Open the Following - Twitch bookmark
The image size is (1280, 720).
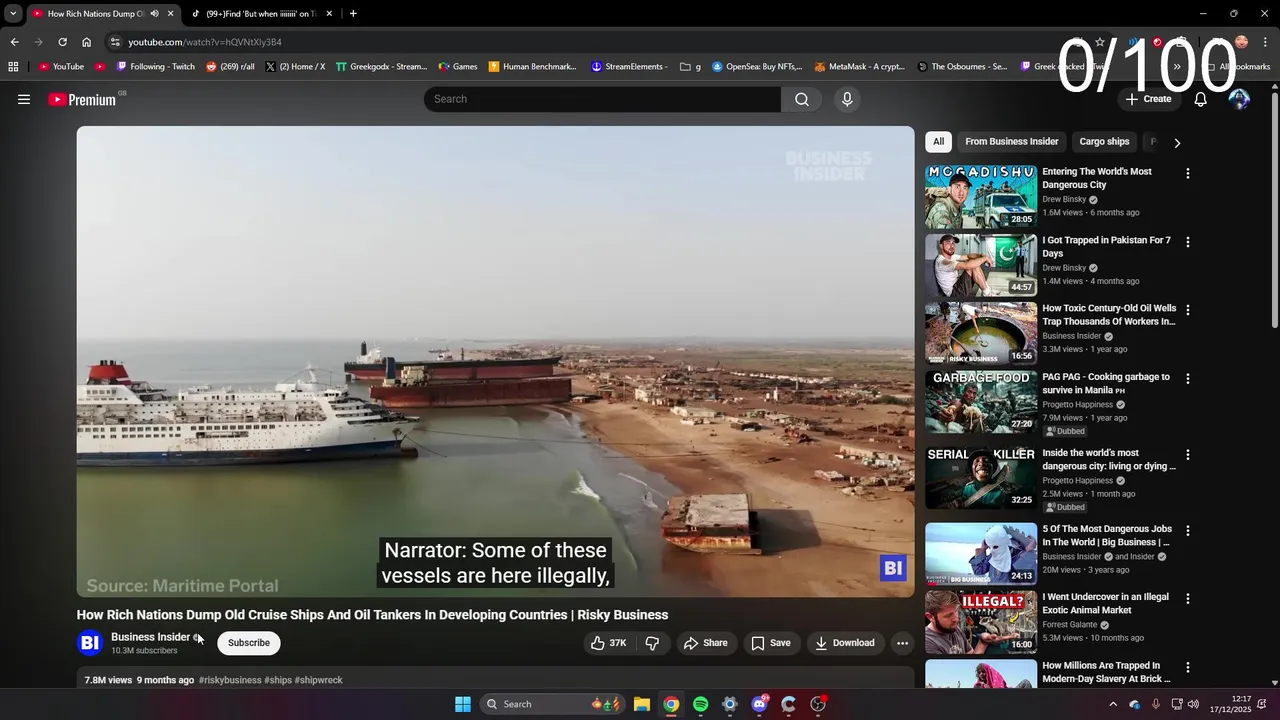[x=155, y=67]
